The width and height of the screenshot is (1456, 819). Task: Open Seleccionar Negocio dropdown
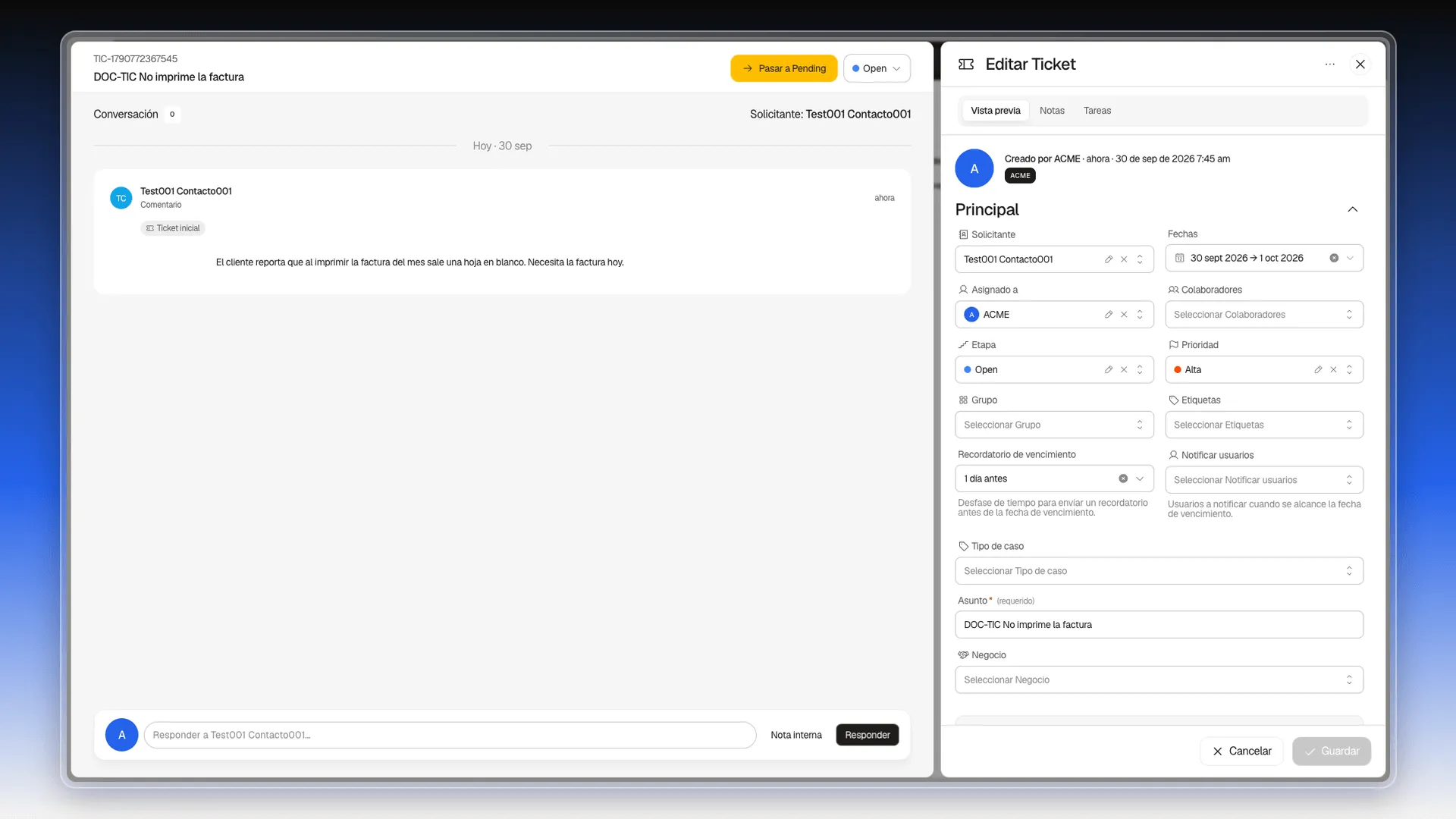(x=1159, y=680)
